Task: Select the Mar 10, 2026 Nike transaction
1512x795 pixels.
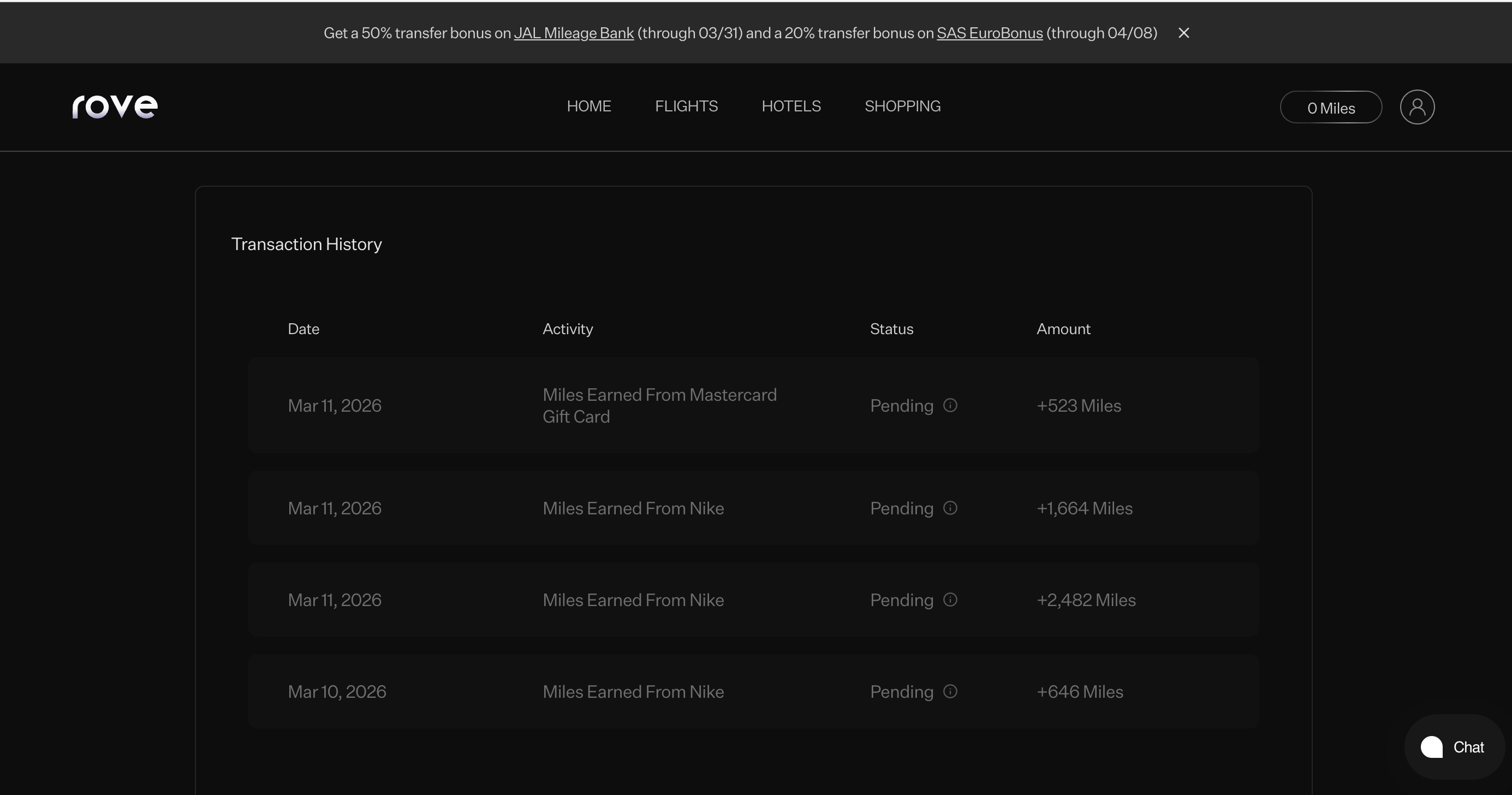Action: pyautogui.click(x=633, y=692)
